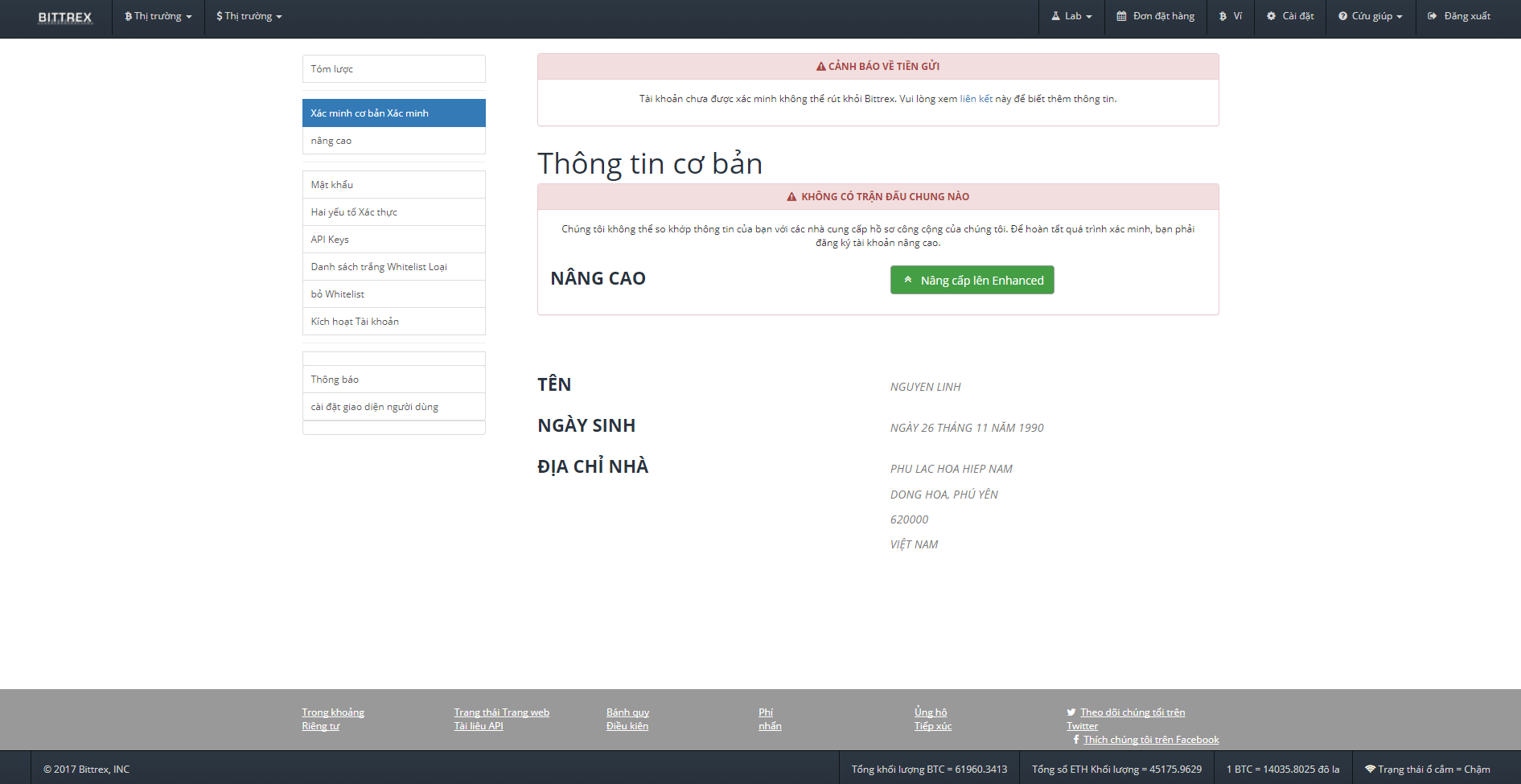1521x784 pixels.
Task: Click the Twitter bird icon
Action: pyautogui.click(x=1071, y=712)
